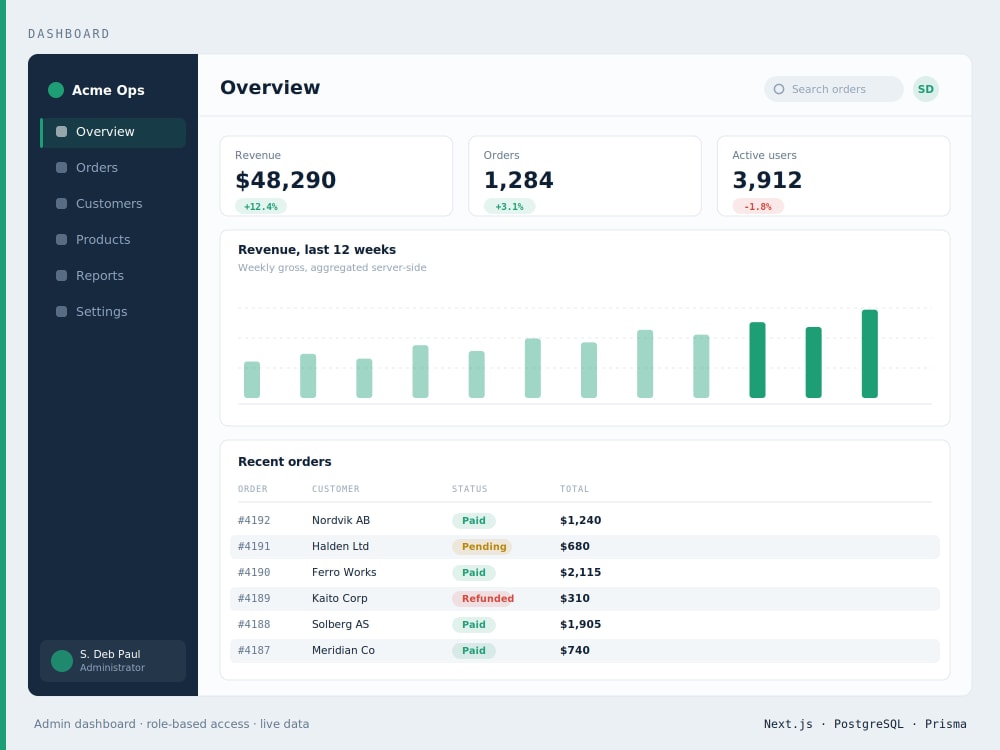Focus the Search orders field

tap(834, 89)
